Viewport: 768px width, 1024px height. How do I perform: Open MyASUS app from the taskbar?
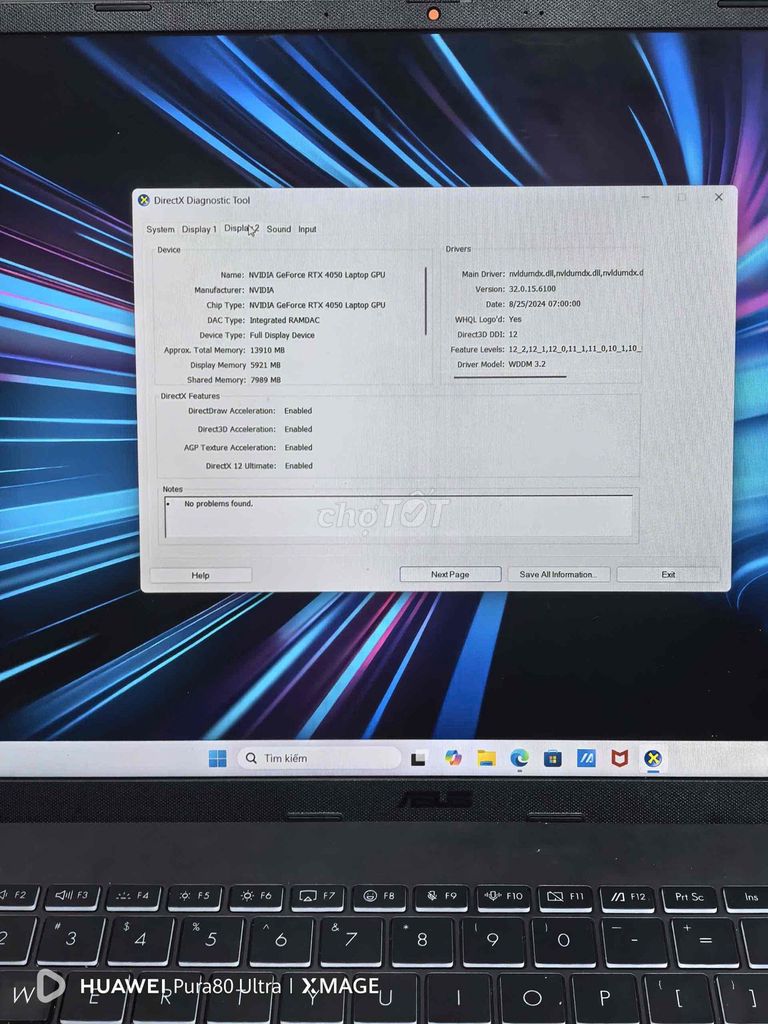[586, 758]
